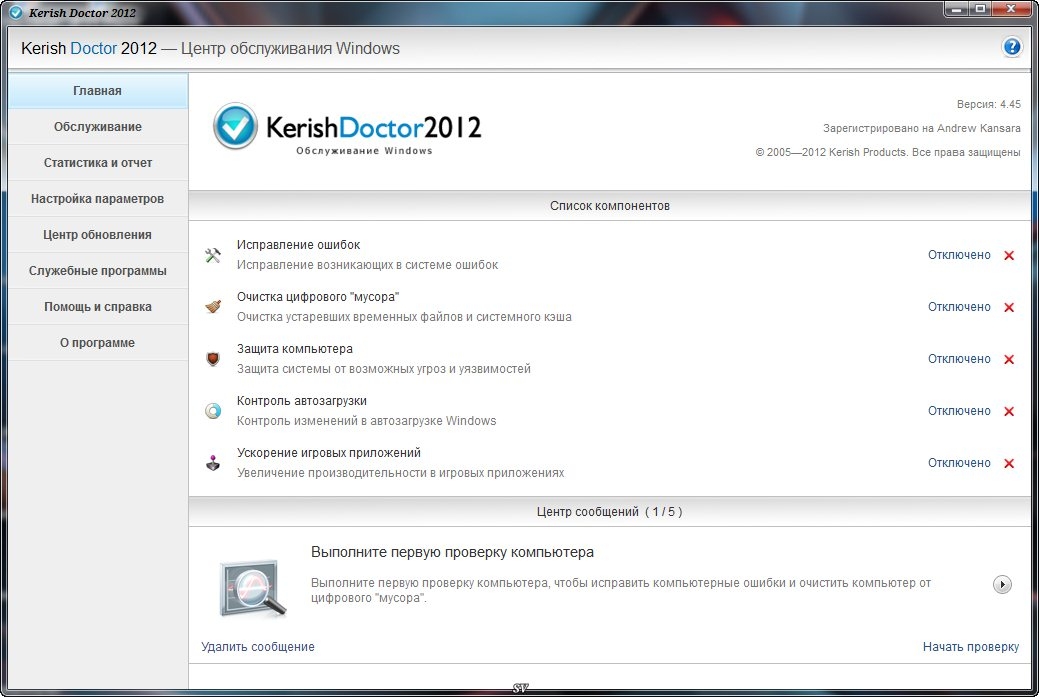Click the Начать проверку link
Viewport: 1039px width, 697px height.
point(970,647)
